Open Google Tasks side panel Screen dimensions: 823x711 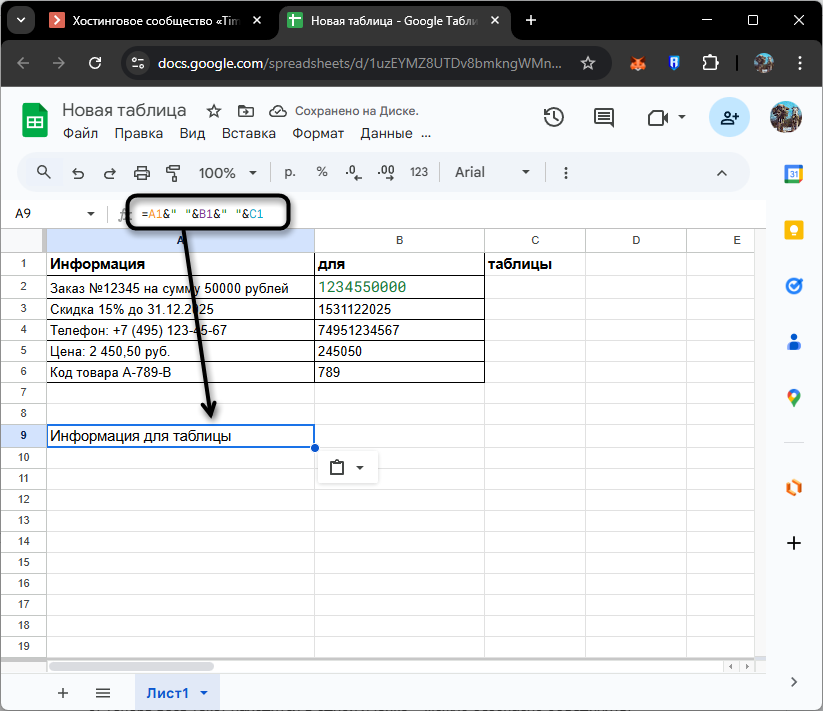(794, 286)
